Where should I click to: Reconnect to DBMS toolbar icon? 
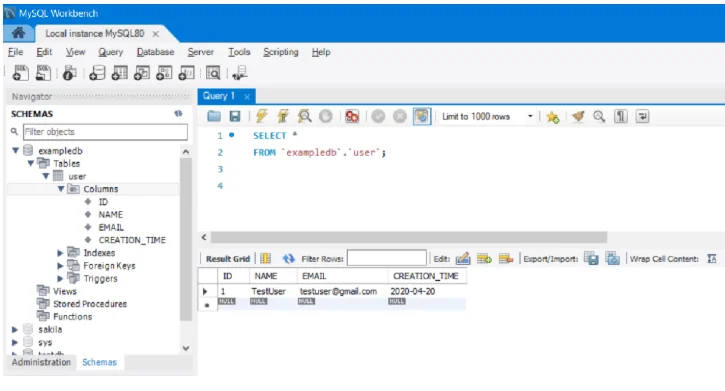pos(240,73)
